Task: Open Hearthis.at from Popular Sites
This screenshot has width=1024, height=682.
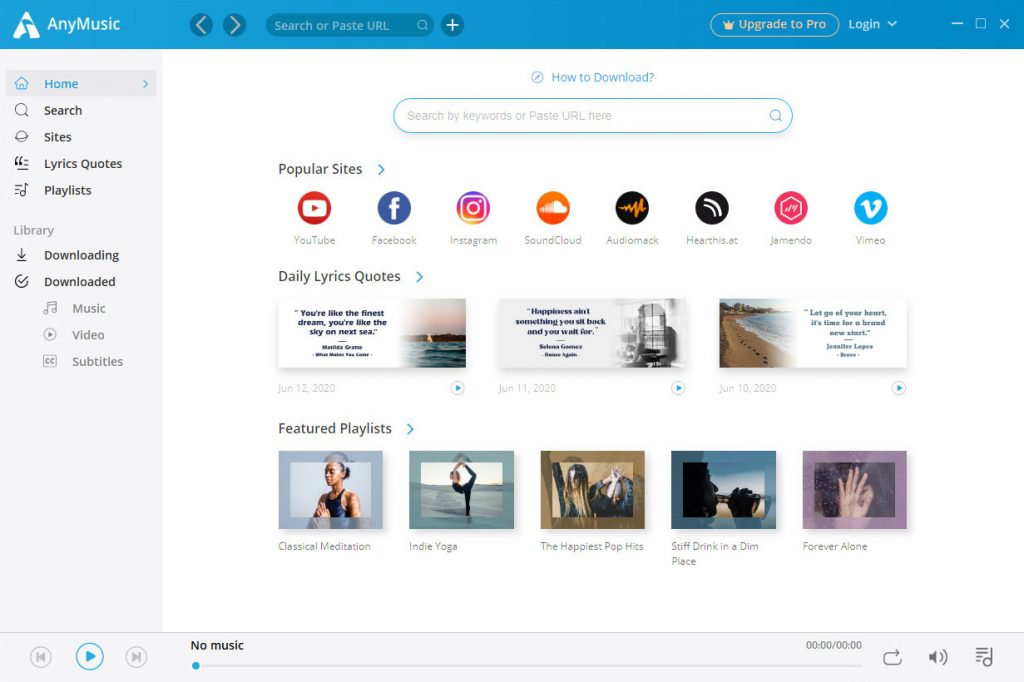Action: pos(712,208)
